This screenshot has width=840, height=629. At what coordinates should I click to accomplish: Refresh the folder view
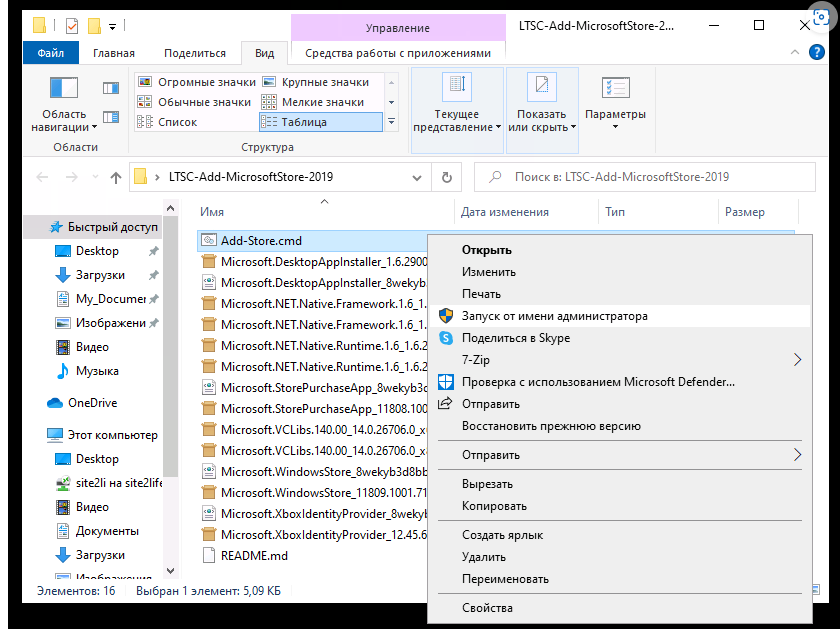[447, 177]
